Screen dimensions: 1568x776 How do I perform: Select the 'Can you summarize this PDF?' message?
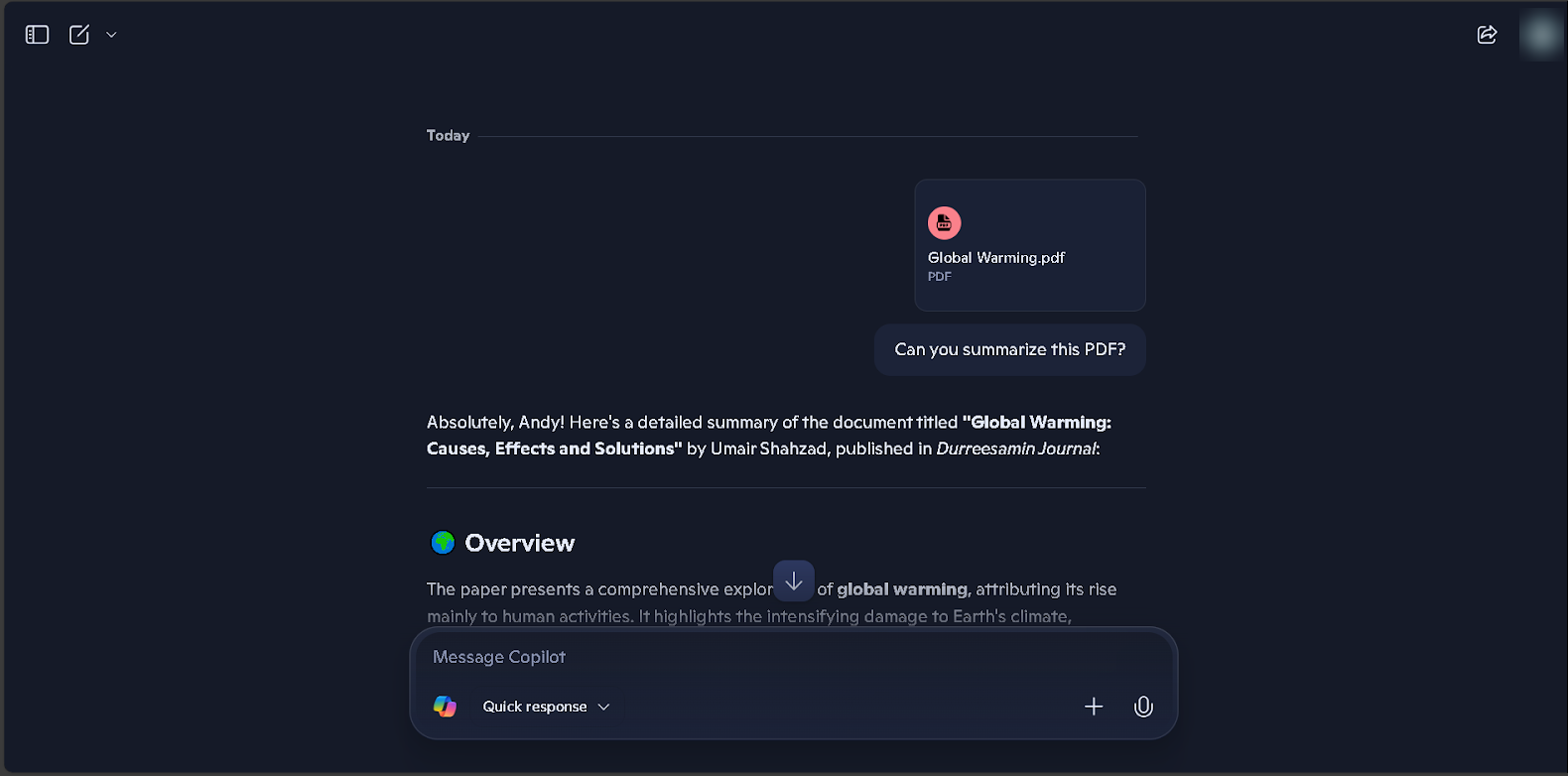[1010, 349]
